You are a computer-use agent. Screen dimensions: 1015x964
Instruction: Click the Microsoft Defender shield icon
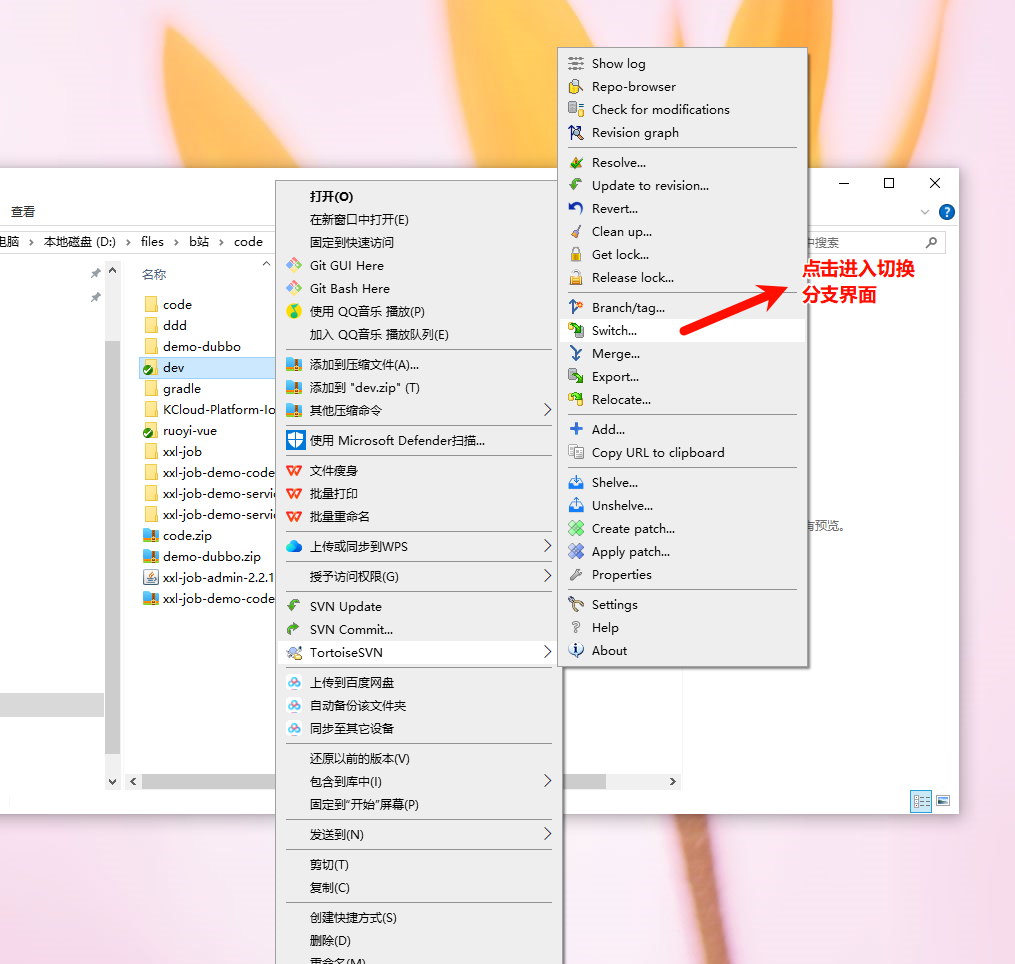(x=295, y=440)
